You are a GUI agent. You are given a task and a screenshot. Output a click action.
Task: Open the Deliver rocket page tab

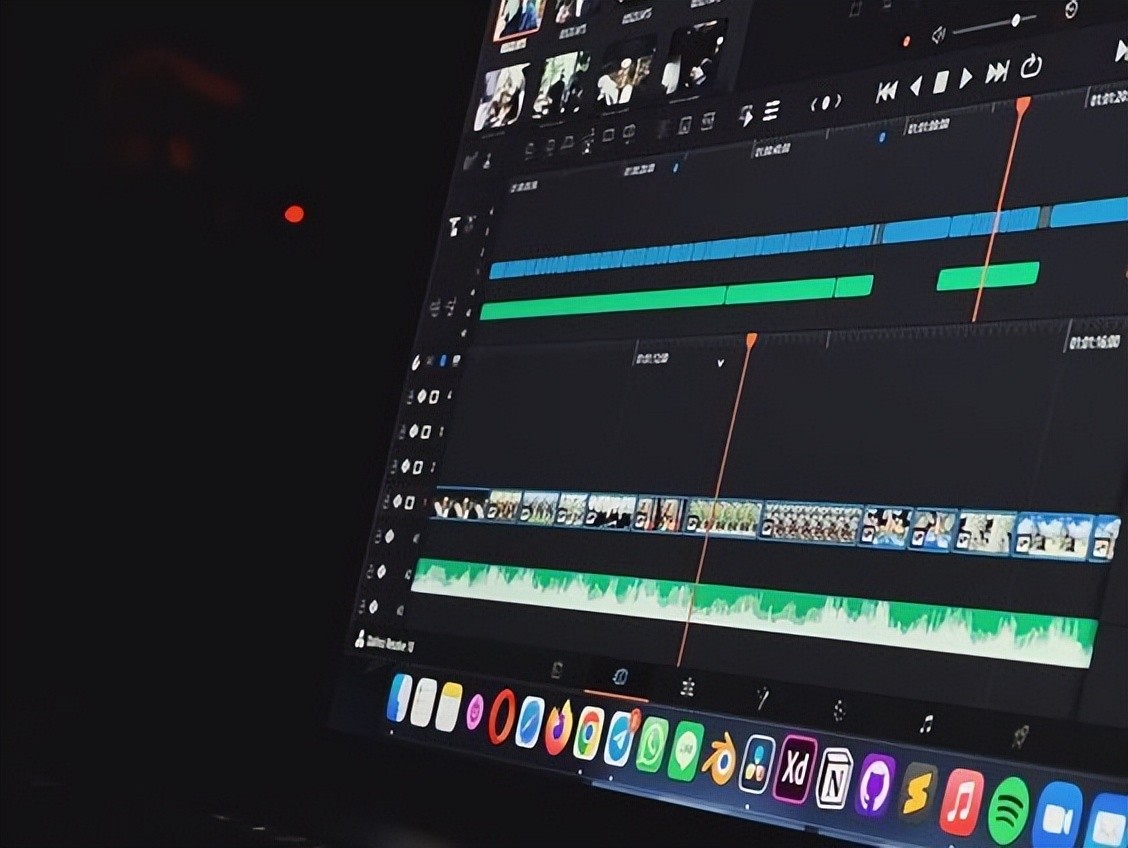(1020, 737)
